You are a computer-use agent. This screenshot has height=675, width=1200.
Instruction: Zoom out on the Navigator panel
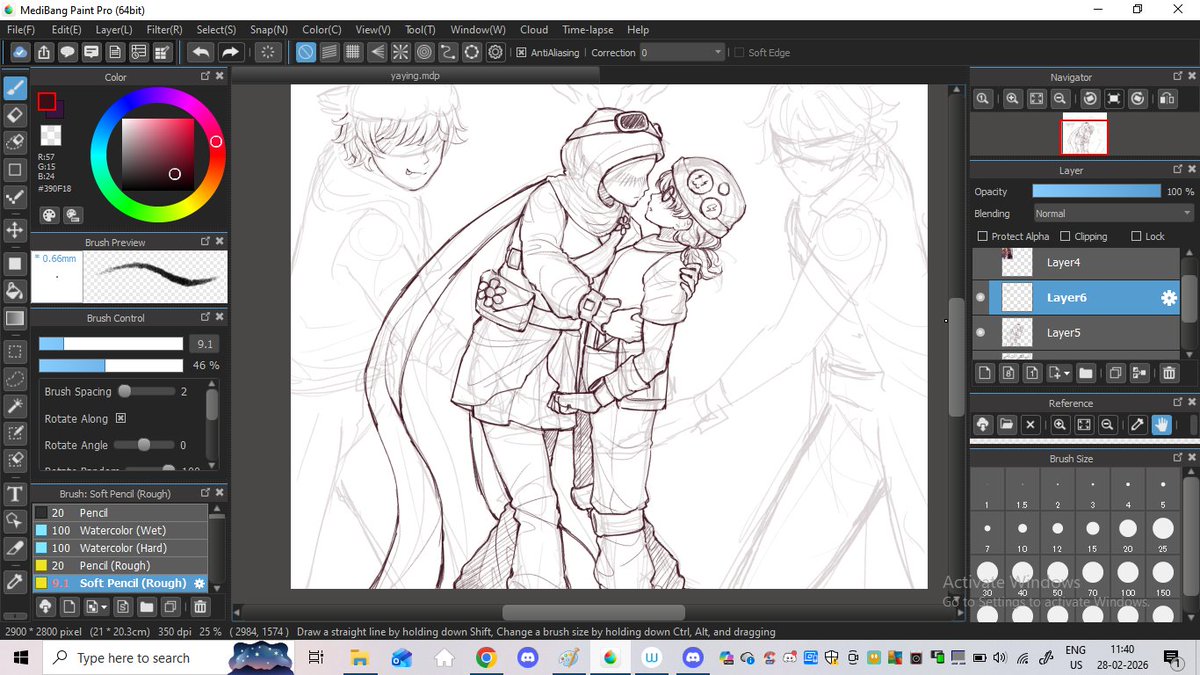1060,99
